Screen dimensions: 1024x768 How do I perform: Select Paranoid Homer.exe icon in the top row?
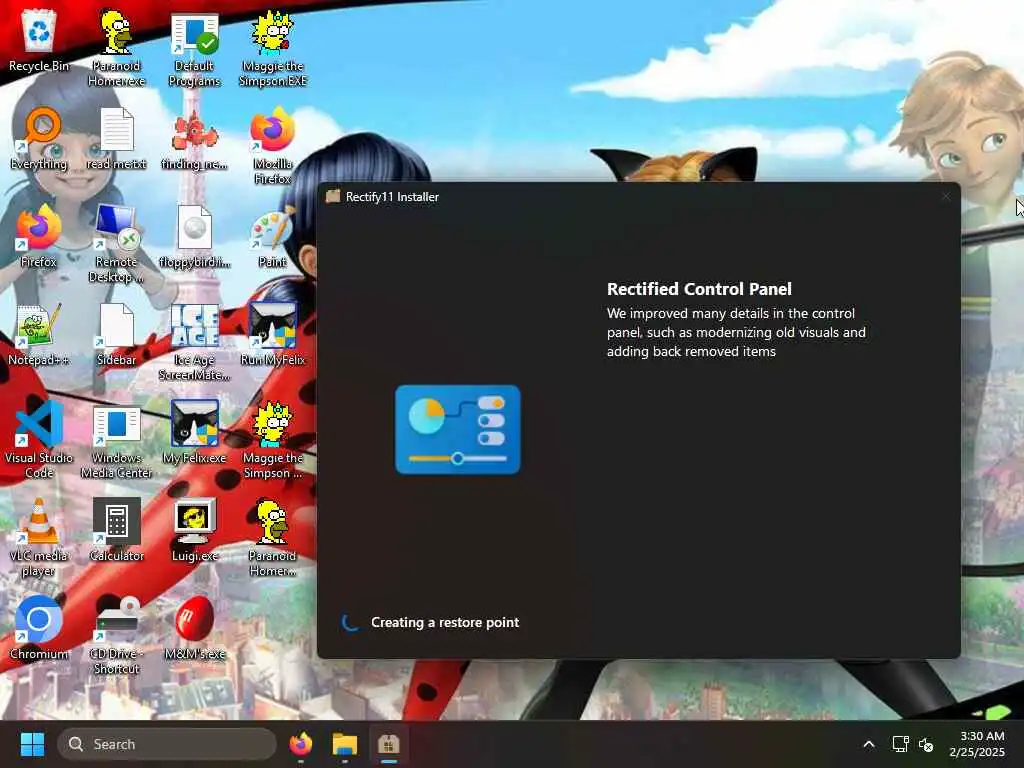(116, 48)
